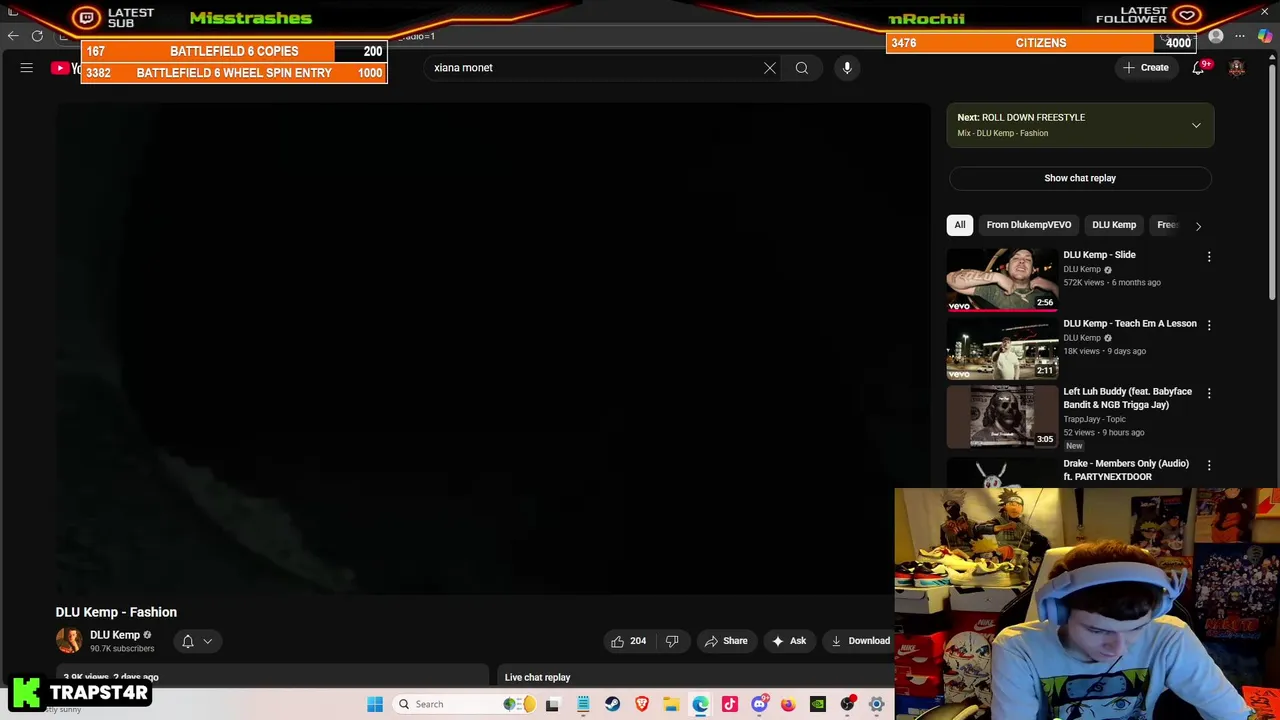
Task: Click the 'DLU Kemp - Fashion' video title
Action: (x=116, y=612)
